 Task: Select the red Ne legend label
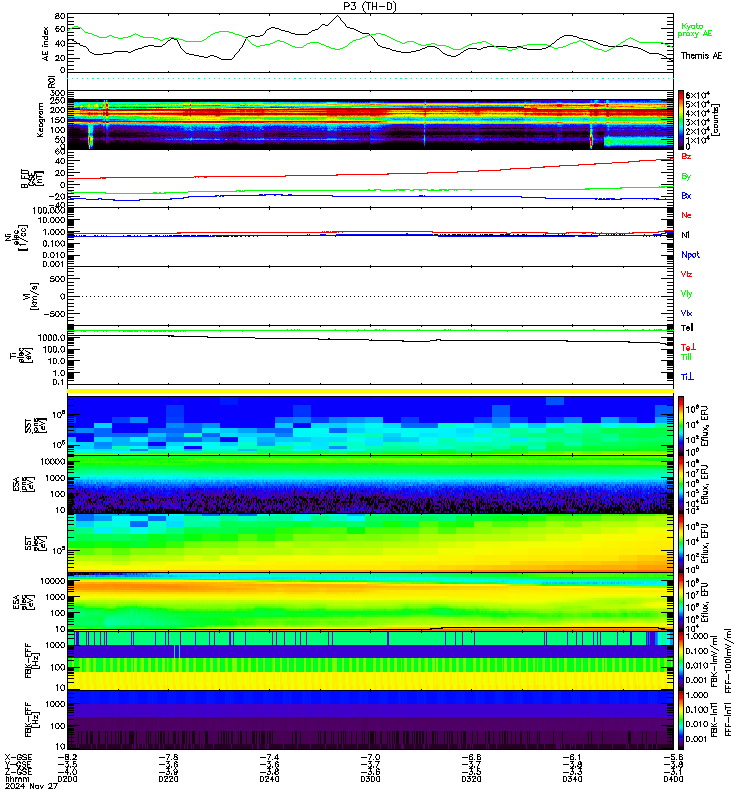tap(686, 215)
